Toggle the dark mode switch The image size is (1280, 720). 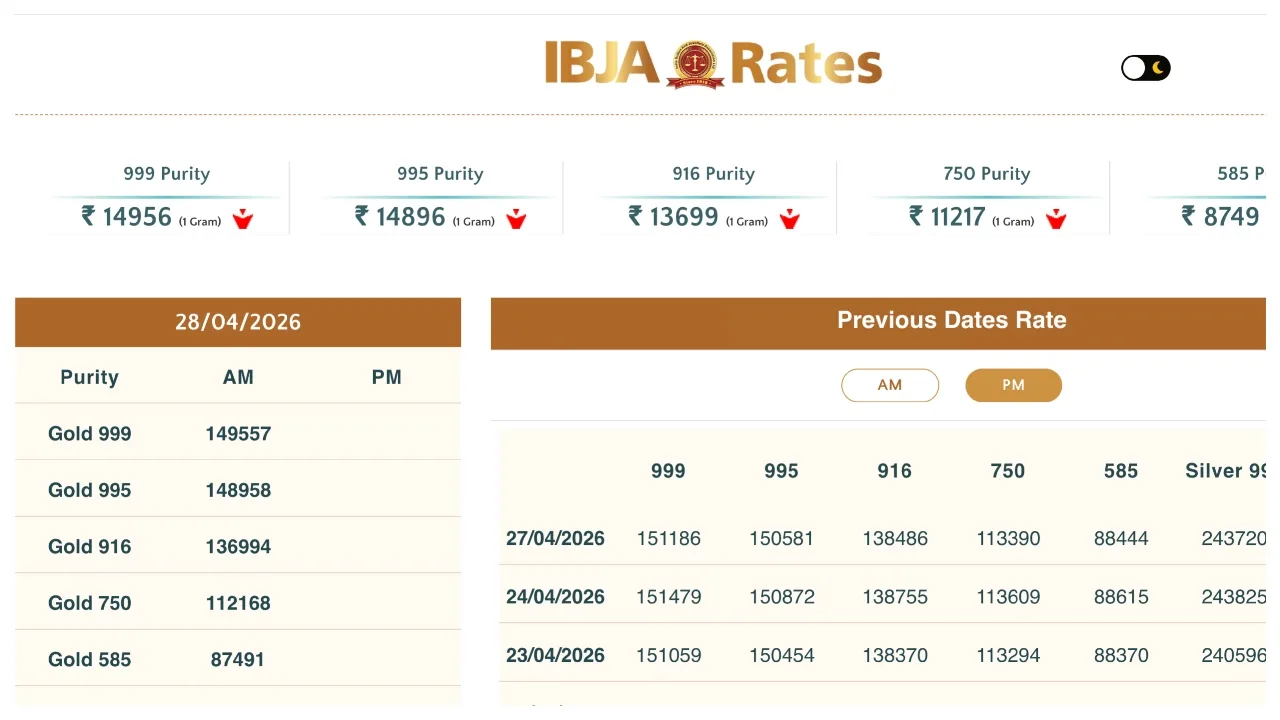click(1146, 68)
